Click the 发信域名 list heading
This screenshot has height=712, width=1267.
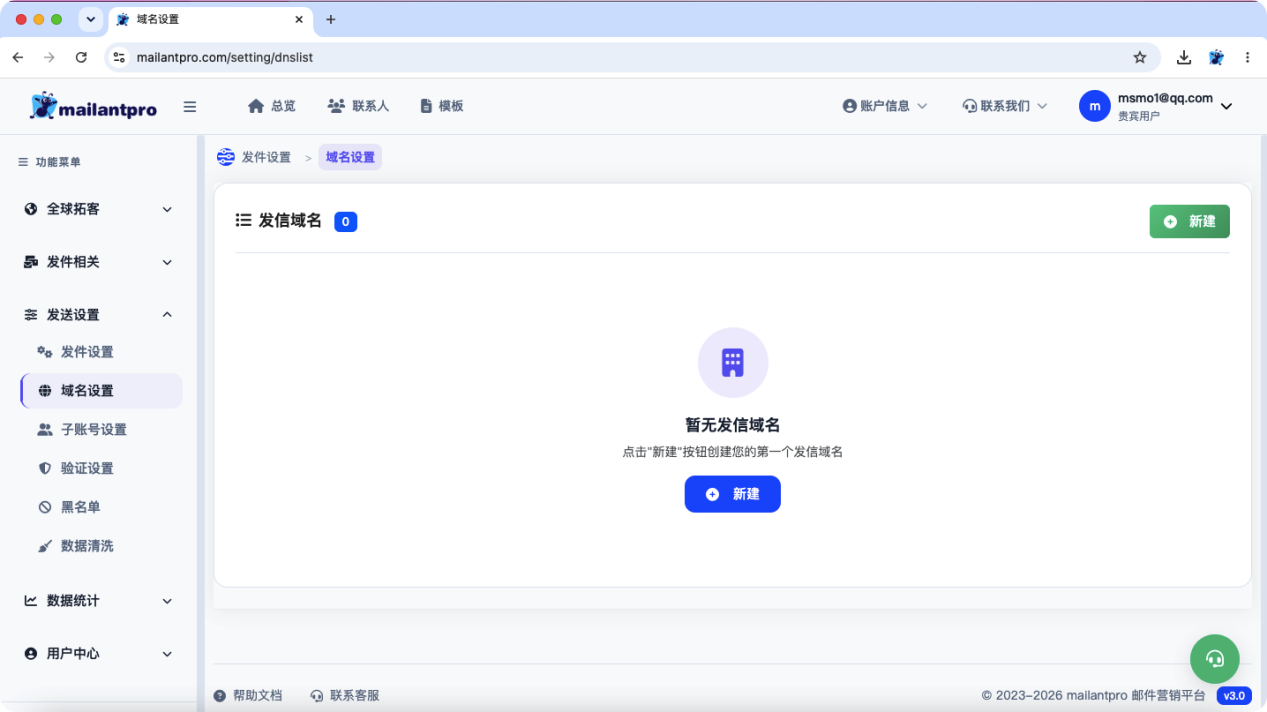click(290, 221)
